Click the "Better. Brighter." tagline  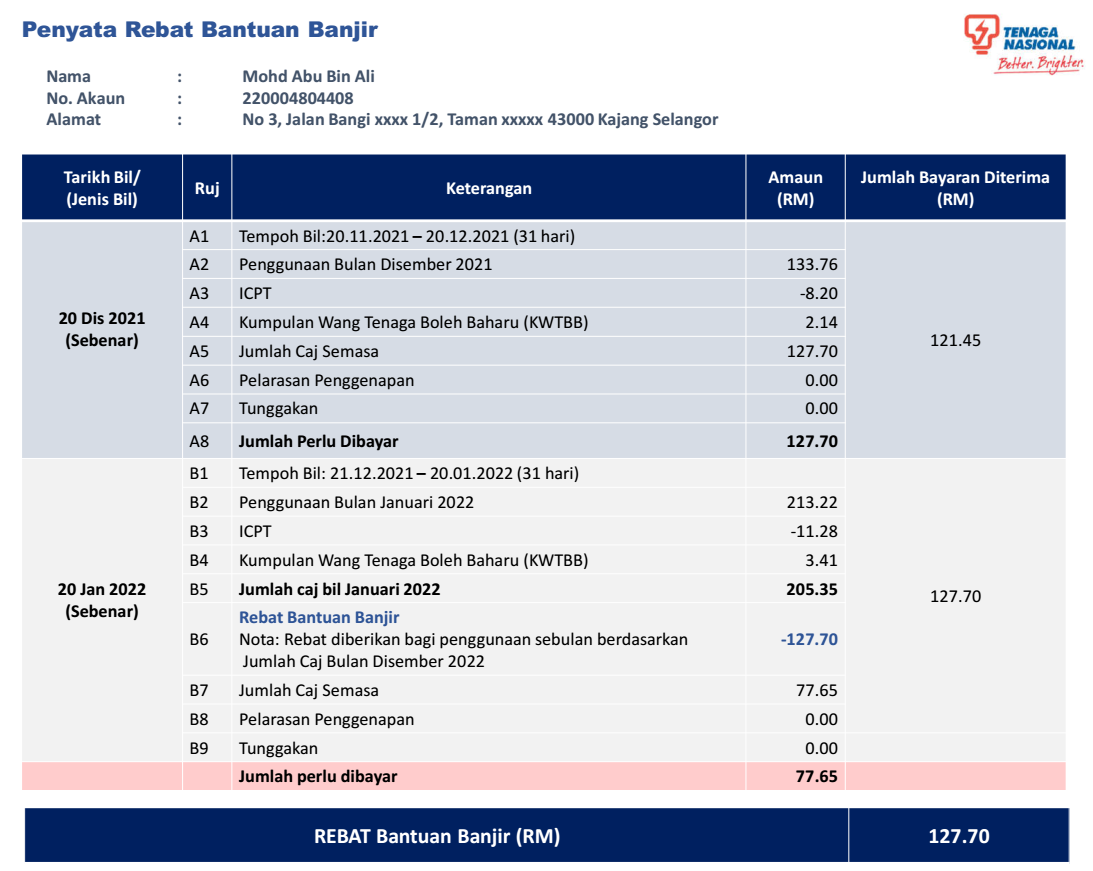click(x=1038, y=65)
